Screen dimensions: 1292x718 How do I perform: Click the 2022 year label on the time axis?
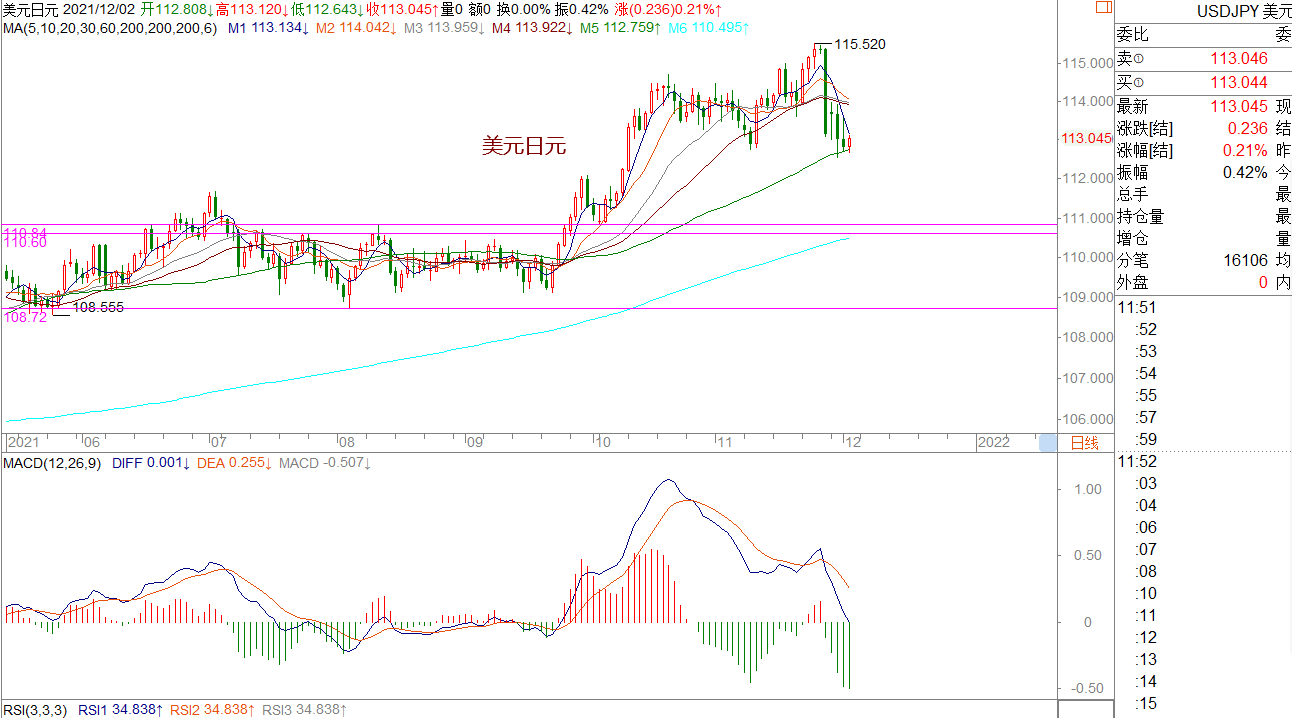[992, 441]
